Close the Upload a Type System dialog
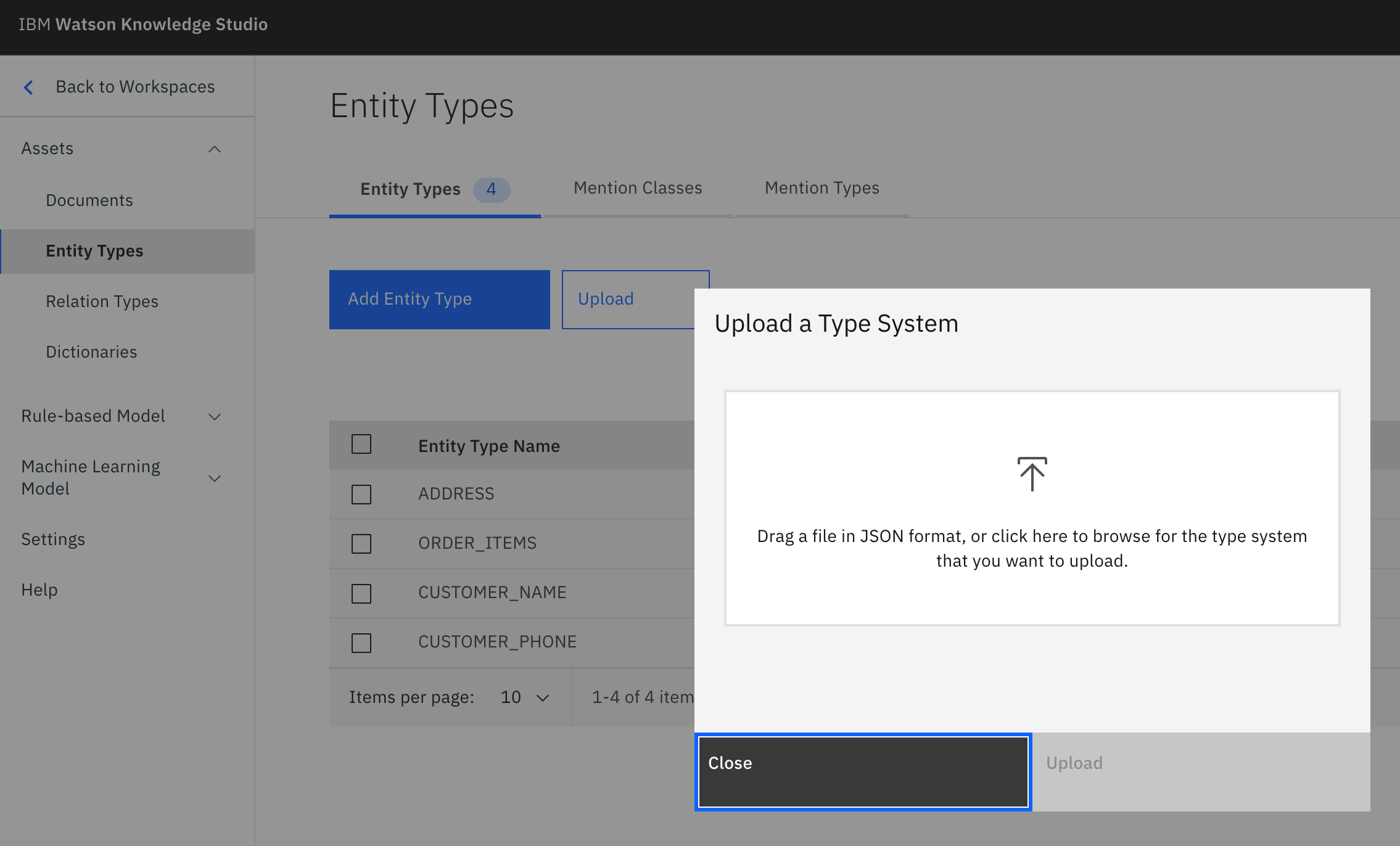Screen dimensions: 1400x846 point(862,771)
